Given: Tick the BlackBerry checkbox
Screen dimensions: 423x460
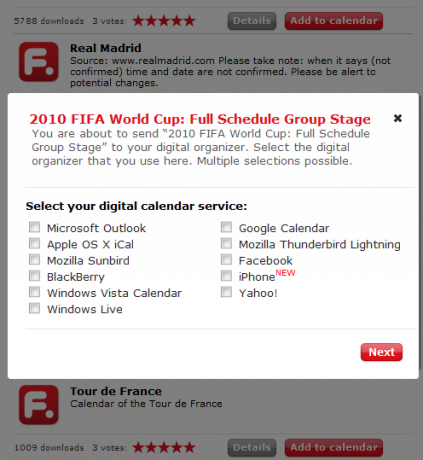Looking at the screenshot, I should coord(34,276).
